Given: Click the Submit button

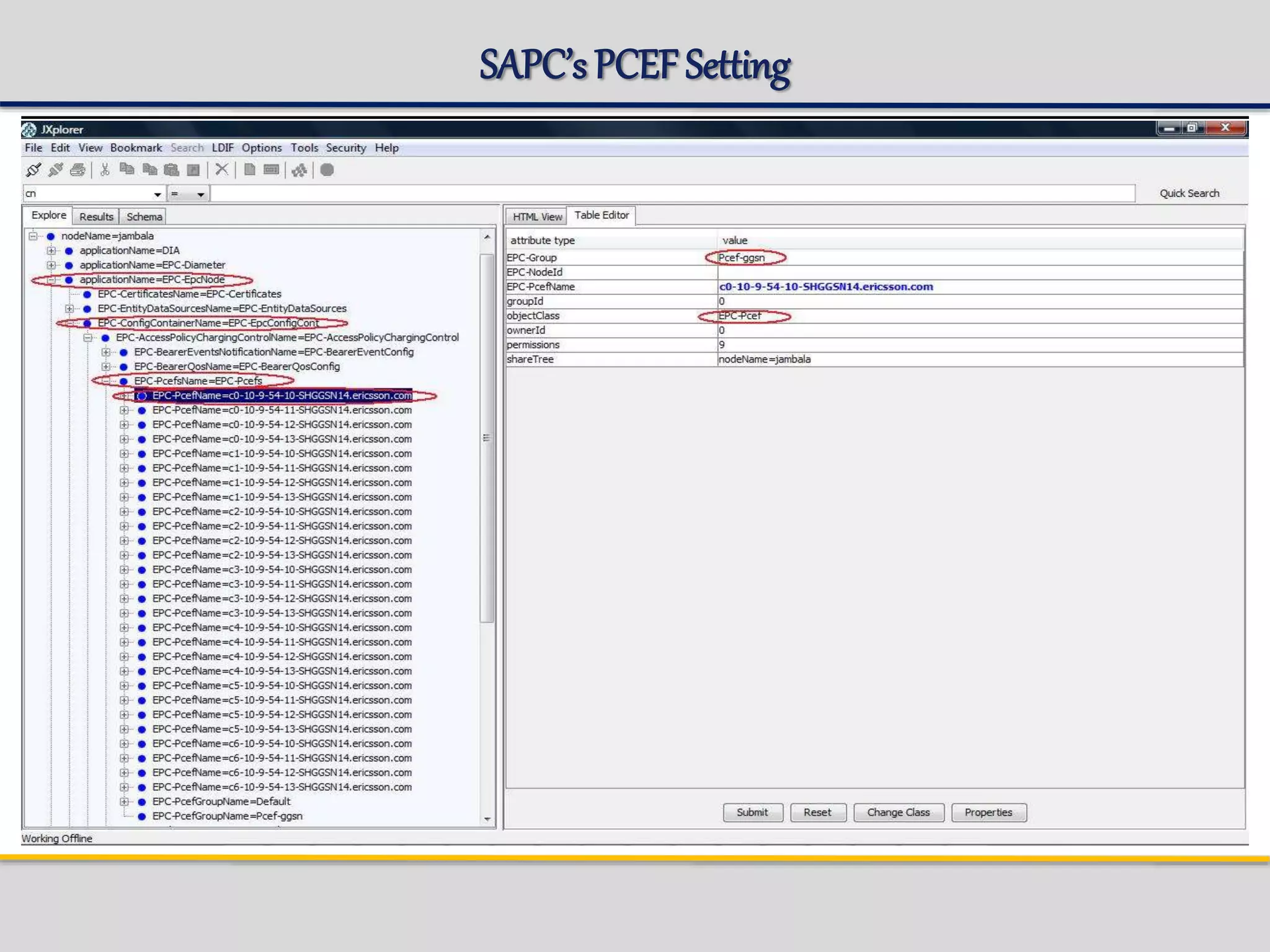Looking at the screenshot, I should tap(753, 813).
